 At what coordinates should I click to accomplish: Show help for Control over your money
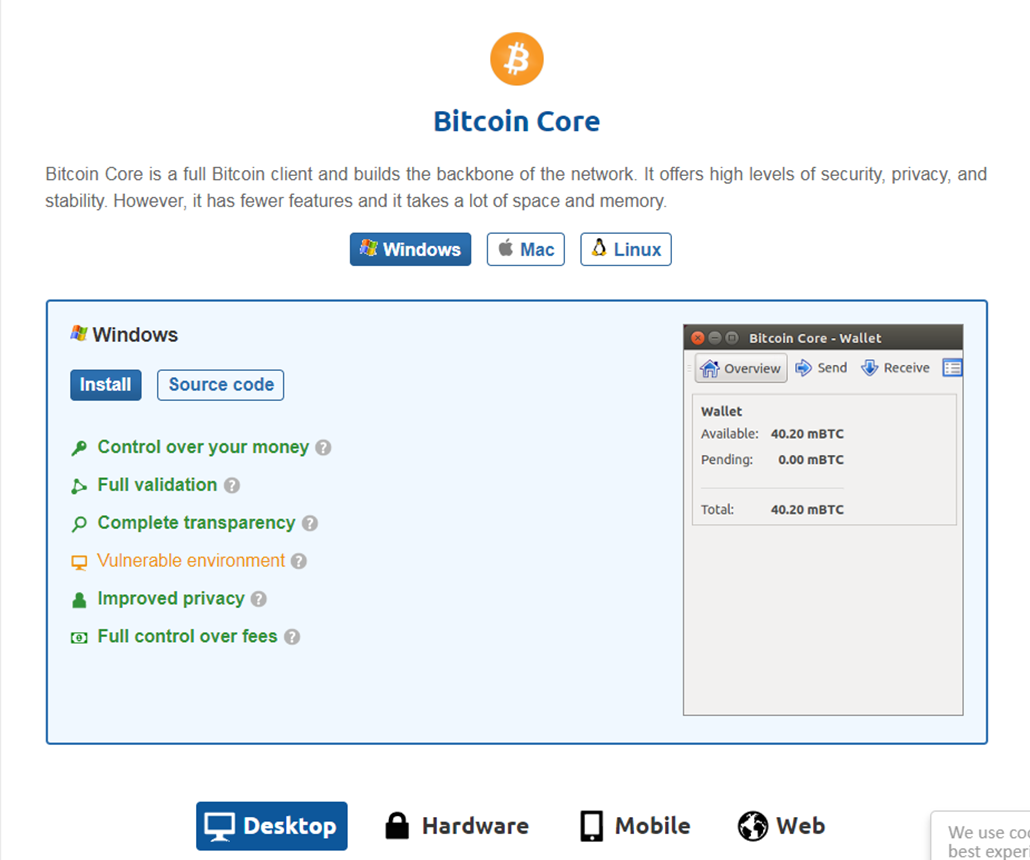[x=323, y=448]
